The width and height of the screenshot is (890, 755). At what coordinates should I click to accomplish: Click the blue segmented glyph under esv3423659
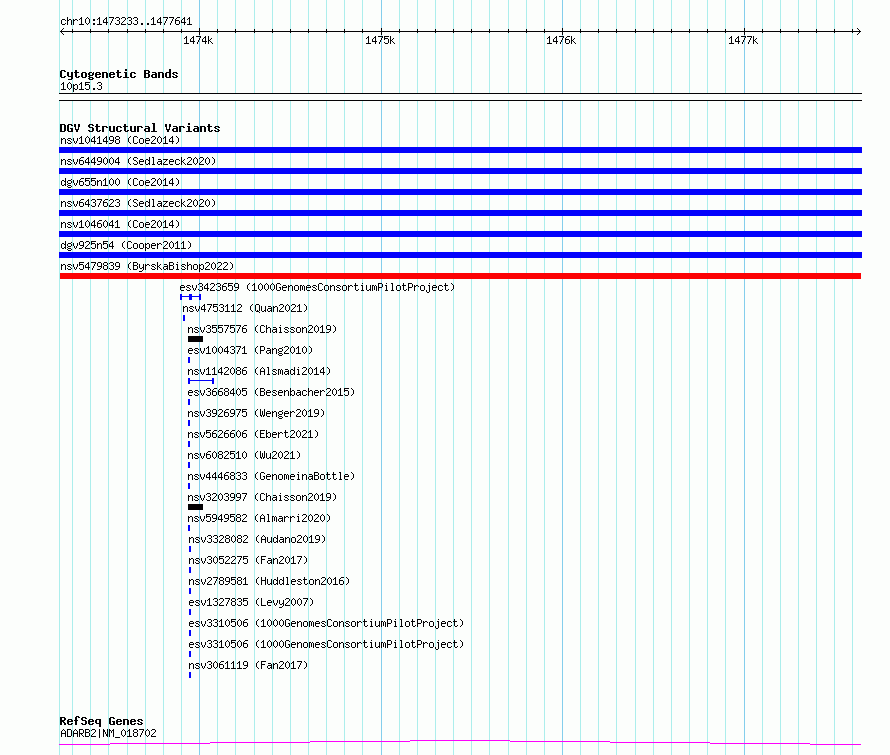190,297
